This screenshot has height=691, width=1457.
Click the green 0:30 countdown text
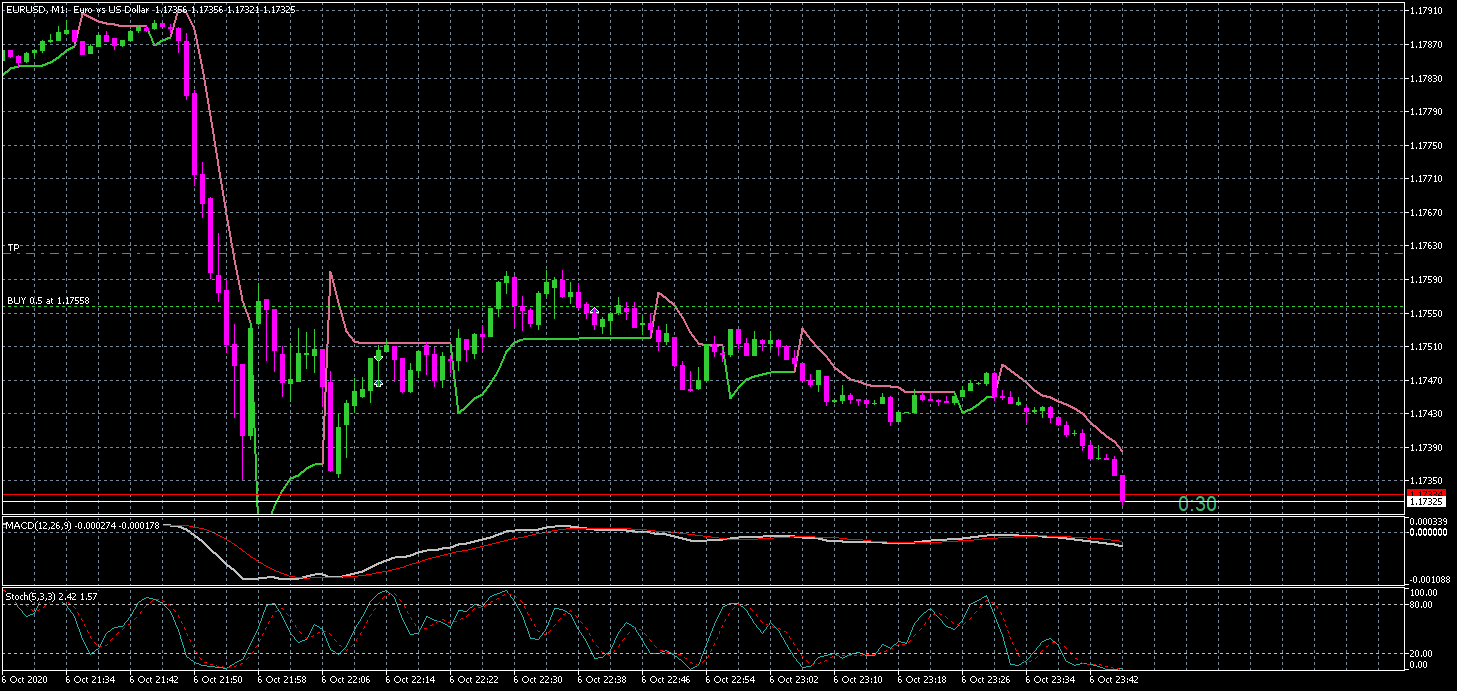point(1198,504)
